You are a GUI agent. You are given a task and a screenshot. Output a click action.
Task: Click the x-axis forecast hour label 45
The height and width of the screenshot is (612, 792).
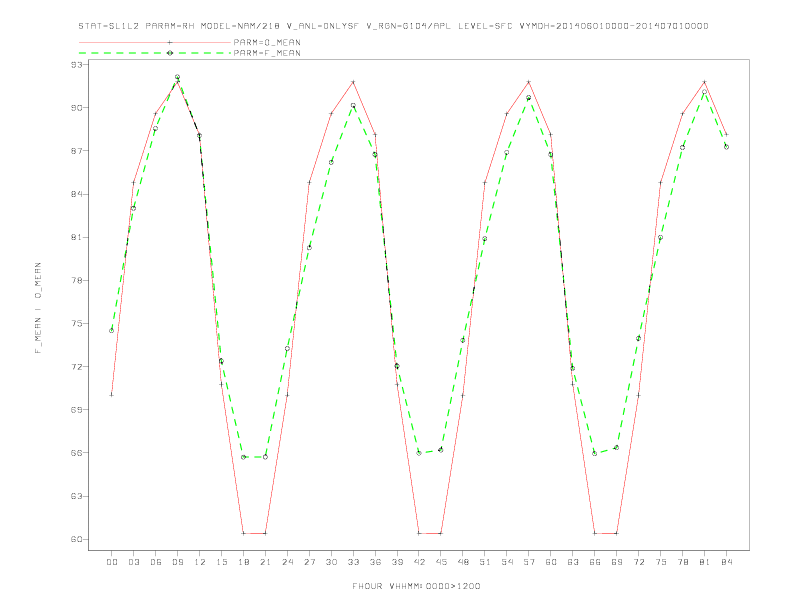(441, 562)
